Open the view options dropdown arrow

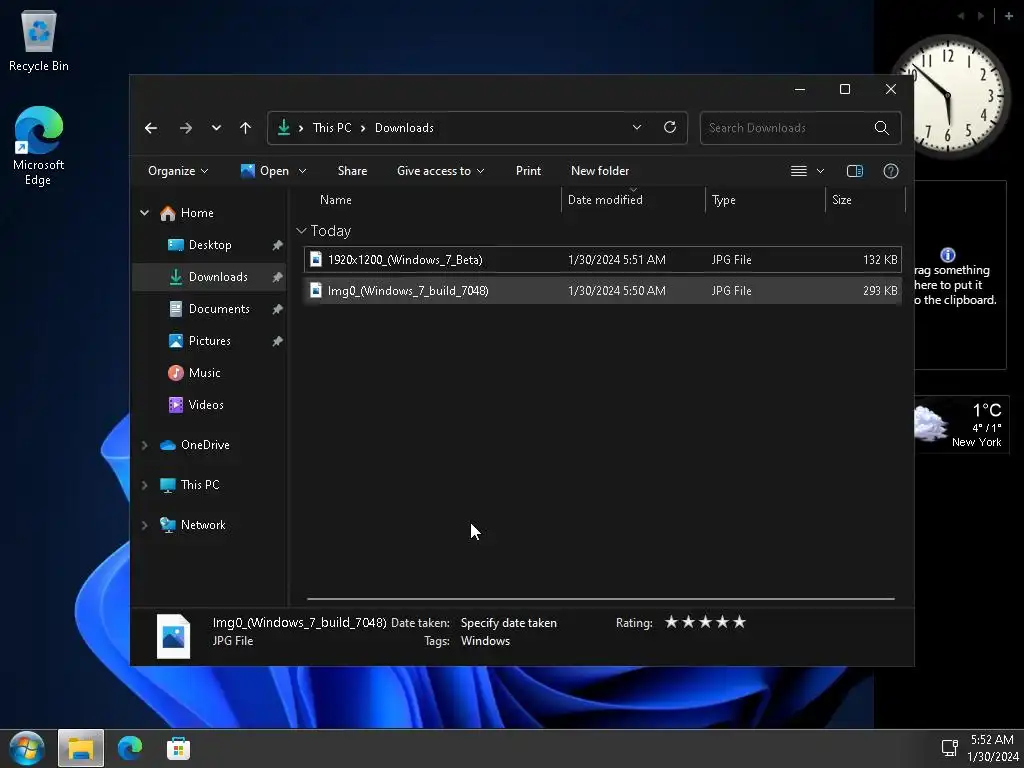[820, 171]
